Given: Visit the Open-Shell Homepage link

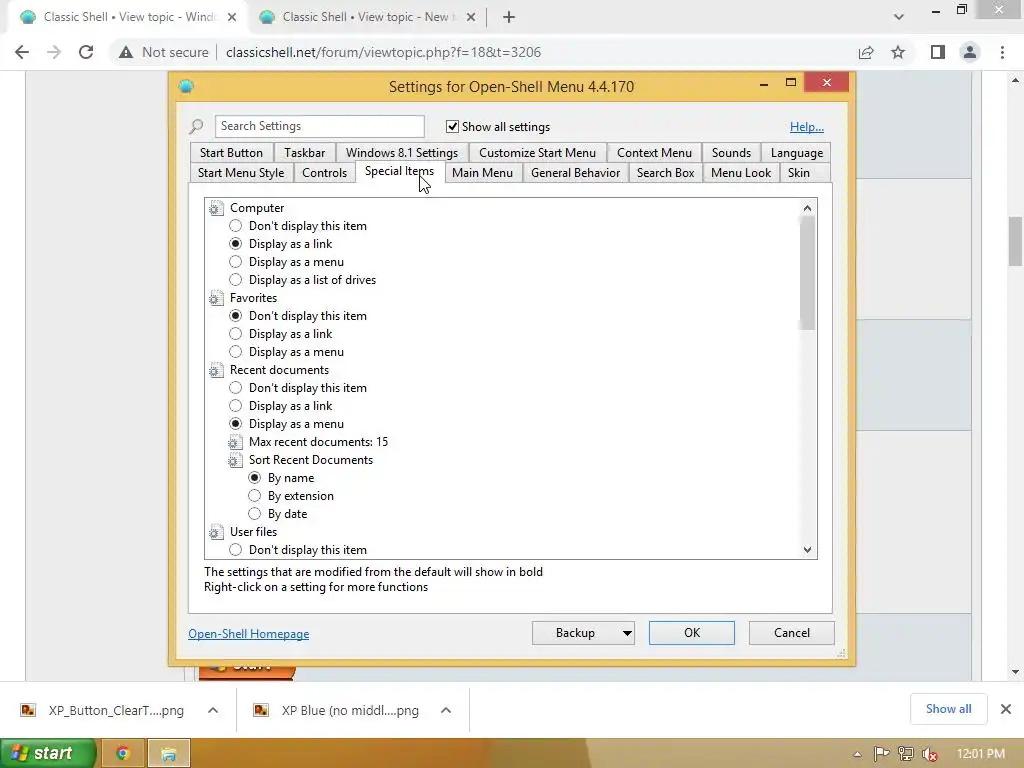Looking at the screenshot, I should coord(249,634).
